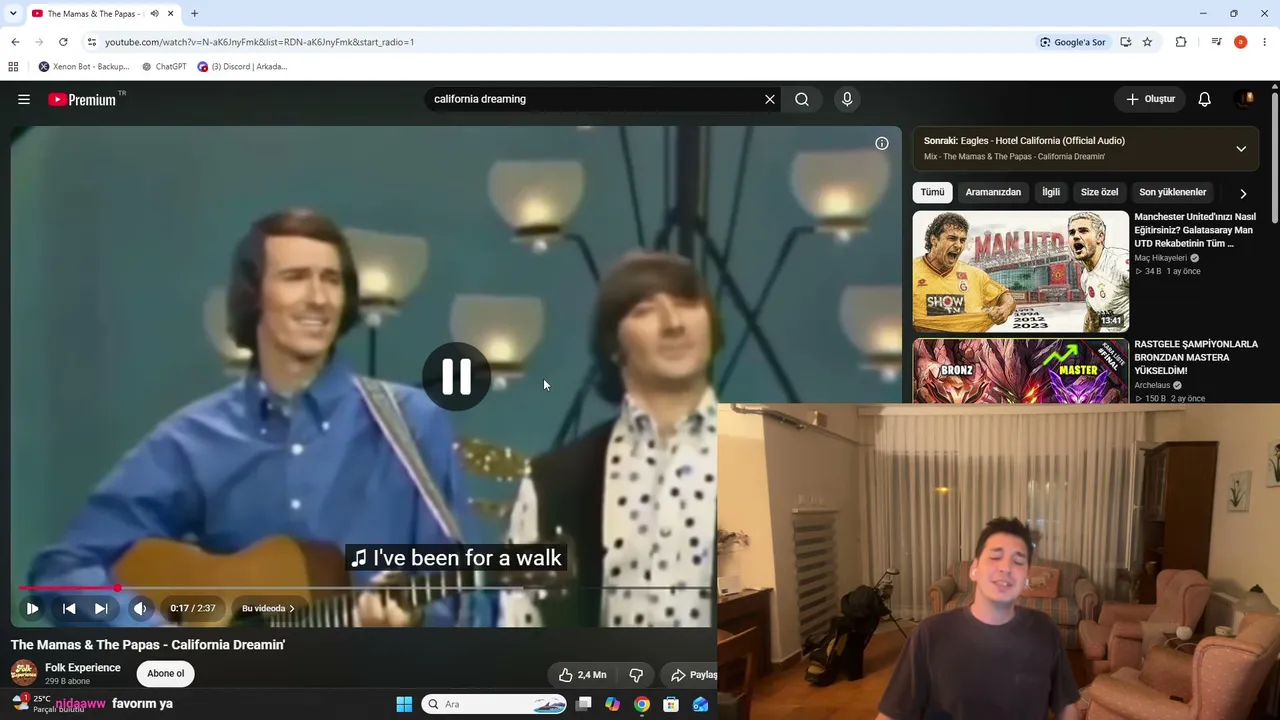Open the Folk Experience channel name link
Image resolution: width=1280 pixels, height=720 pixels.
(x=83, y=668)
